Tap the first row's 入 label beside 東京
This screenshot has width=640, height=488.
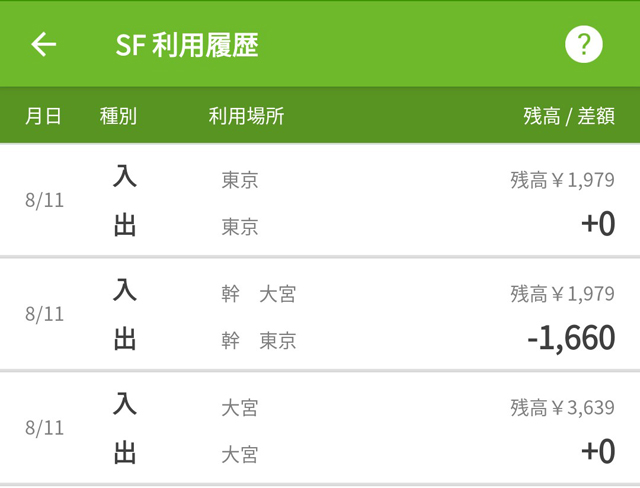(125, 176)
